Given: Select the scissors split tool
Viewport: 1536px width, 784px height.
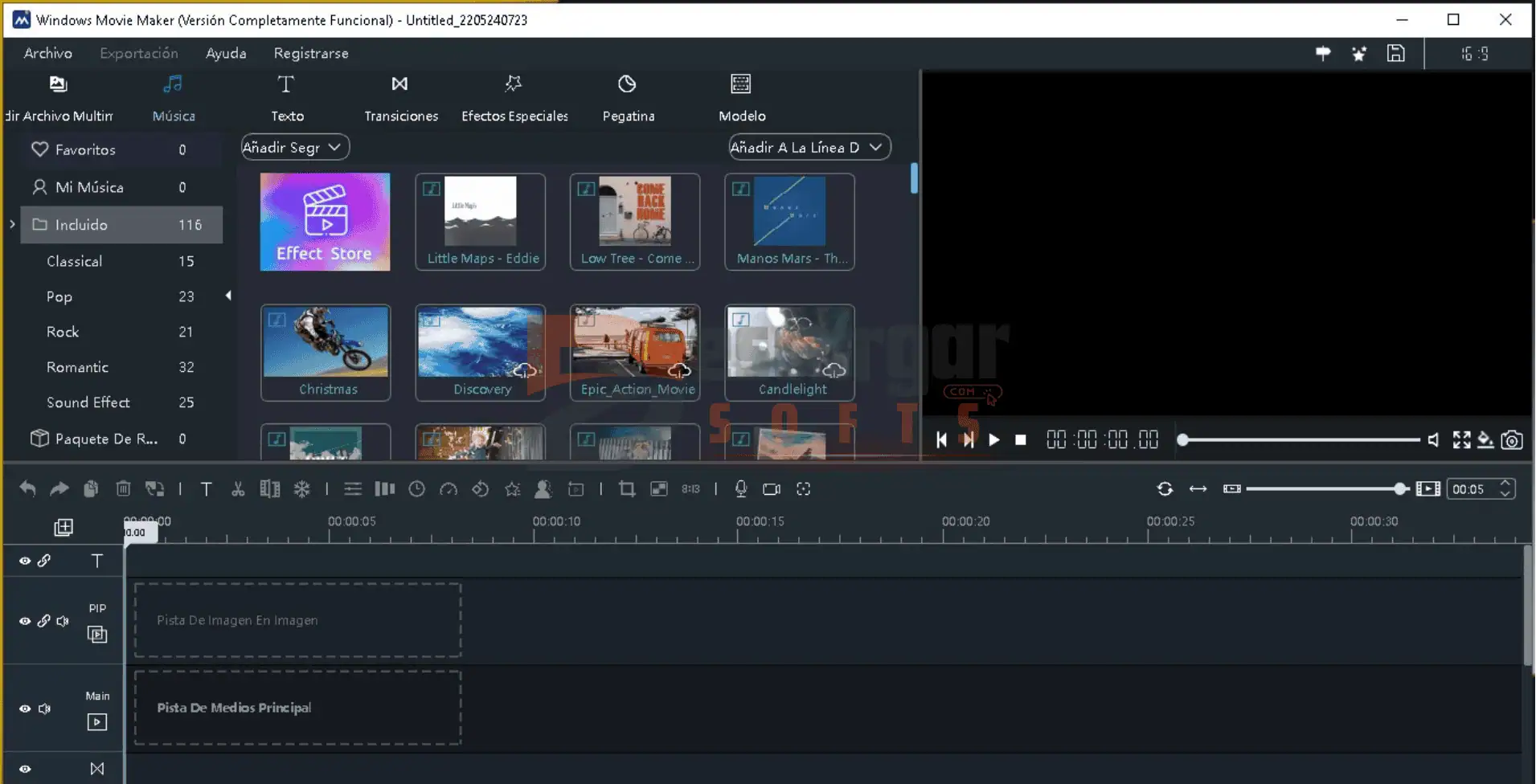Looking at the screenshot, I should pos(238,488).
